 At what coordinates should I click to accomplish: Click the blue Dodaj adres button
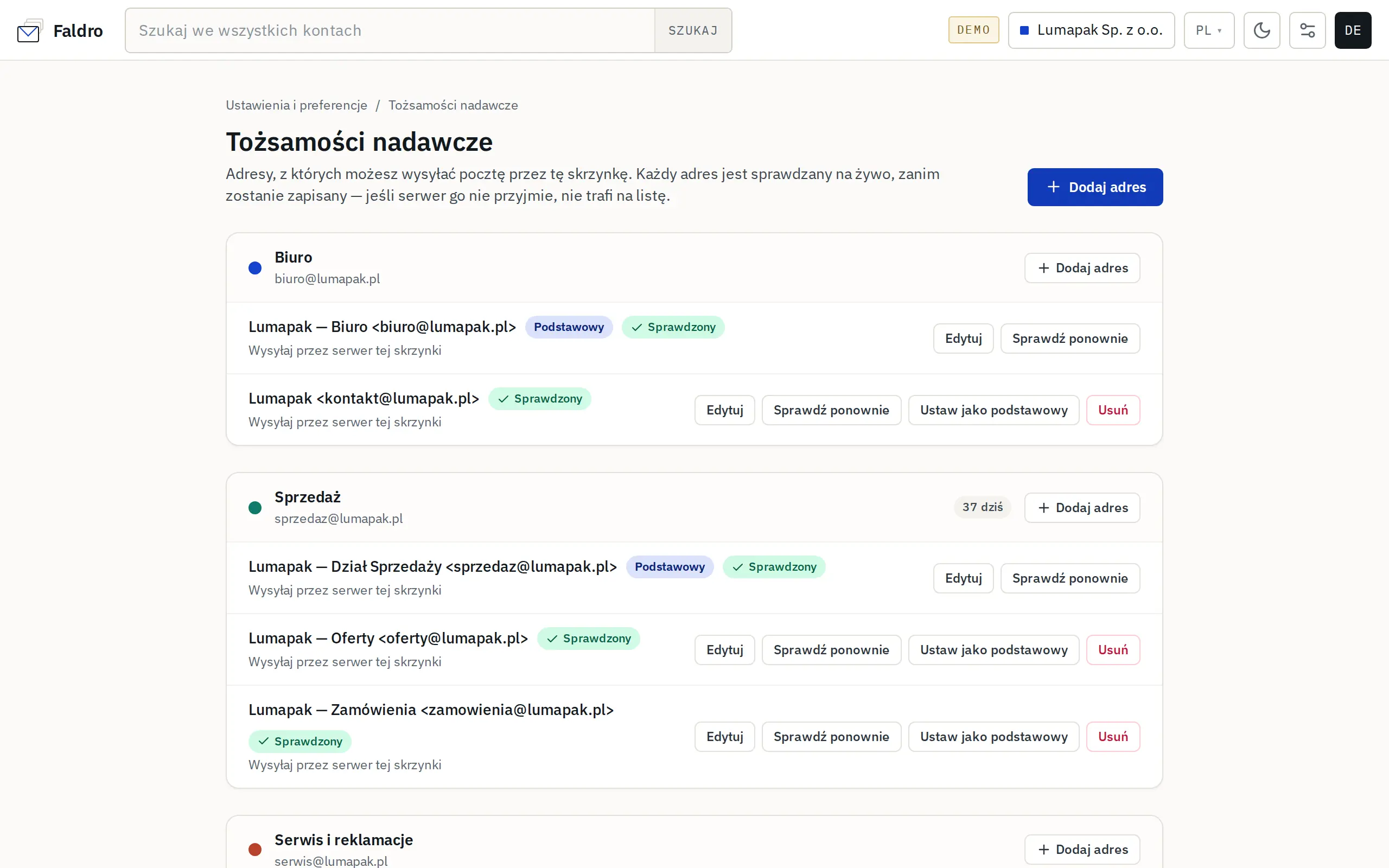(x=1094, y=187)
